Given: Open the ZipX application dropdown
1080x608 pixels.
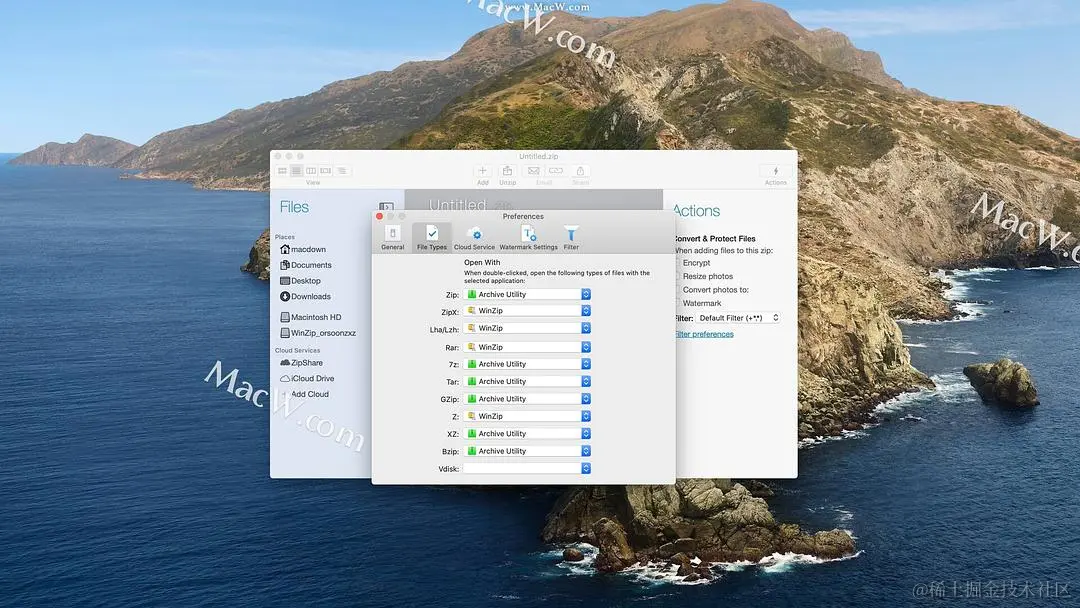Looking at the screenshot, I should tap(527, 311).
